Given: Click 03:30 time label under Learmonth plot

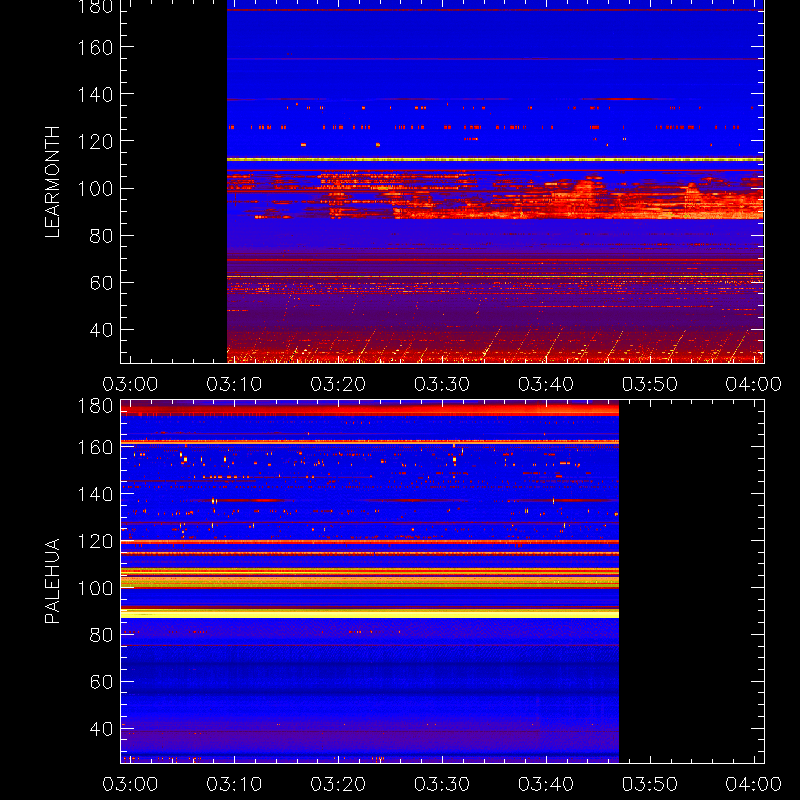Looking at the screenshot, I should (442, 384).
